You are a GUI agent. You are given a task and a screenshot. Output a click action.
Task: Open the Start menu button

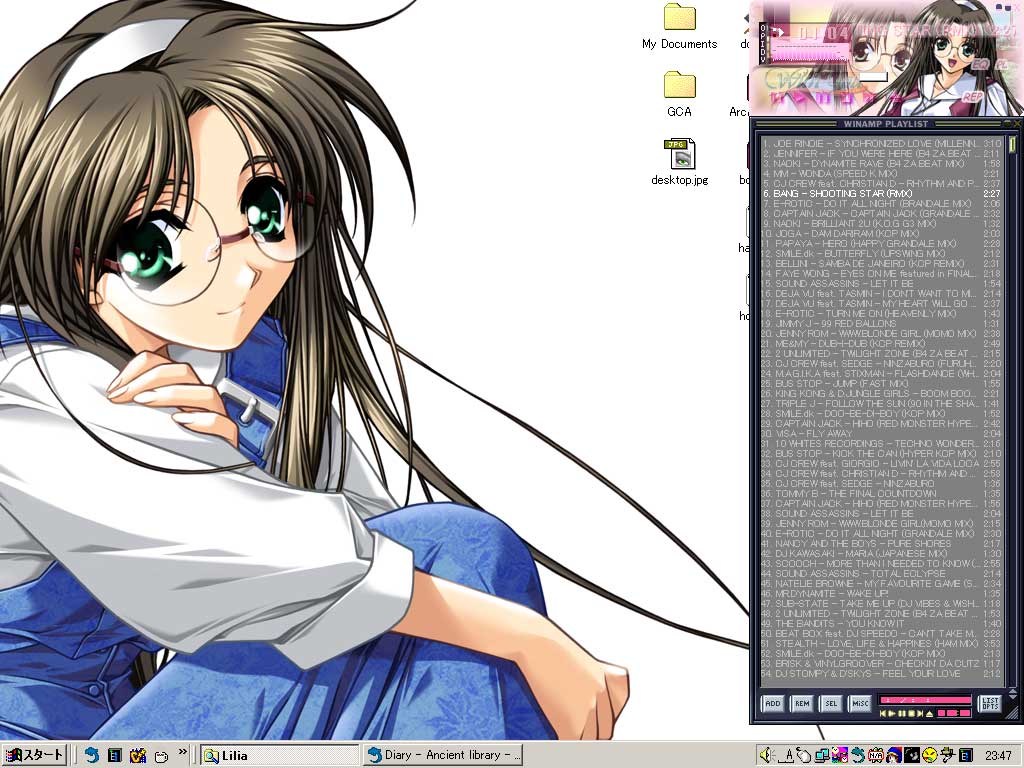point(34,755)
